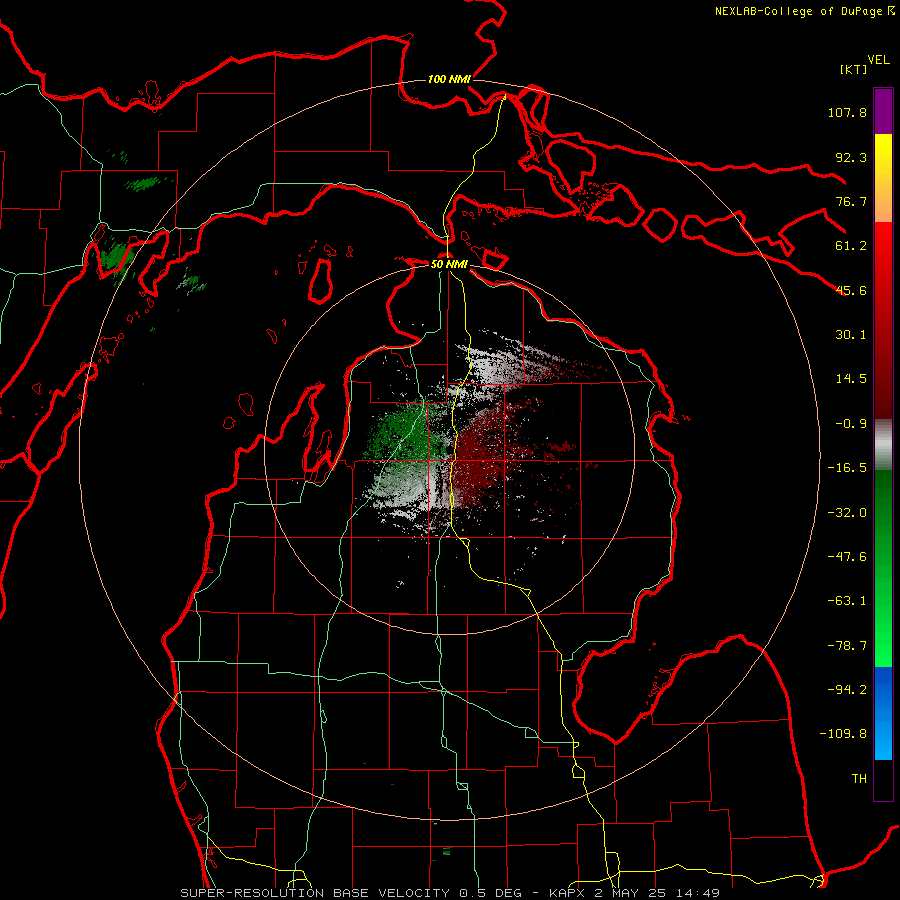Select the 14.5 velocity scale label
Screen dimensions: 900x900
(851, 379)
